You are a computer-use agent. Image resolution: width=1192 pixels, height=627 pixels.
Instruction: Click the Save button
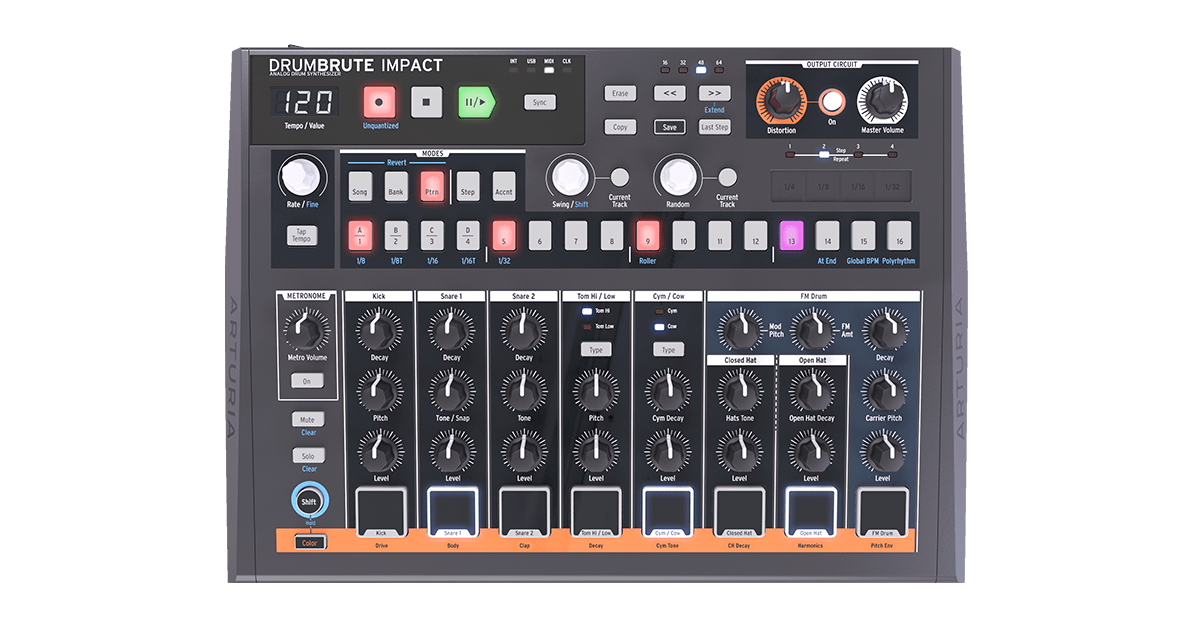pos(670,127)
